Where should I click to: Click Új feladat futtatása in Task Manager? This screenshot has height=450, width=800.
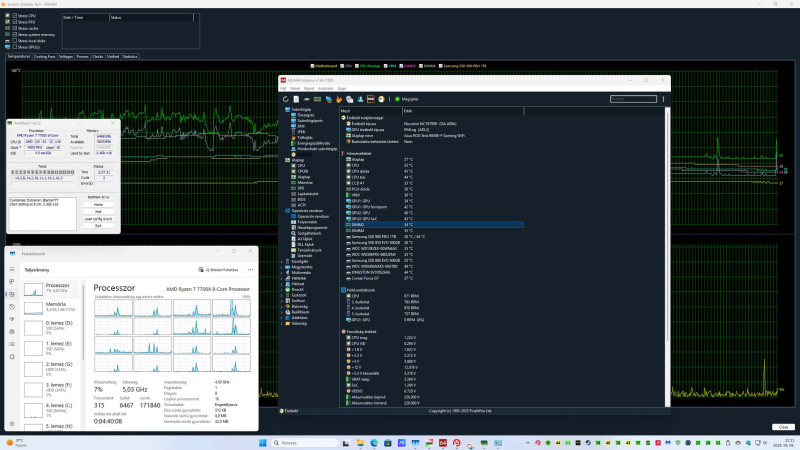218,269
